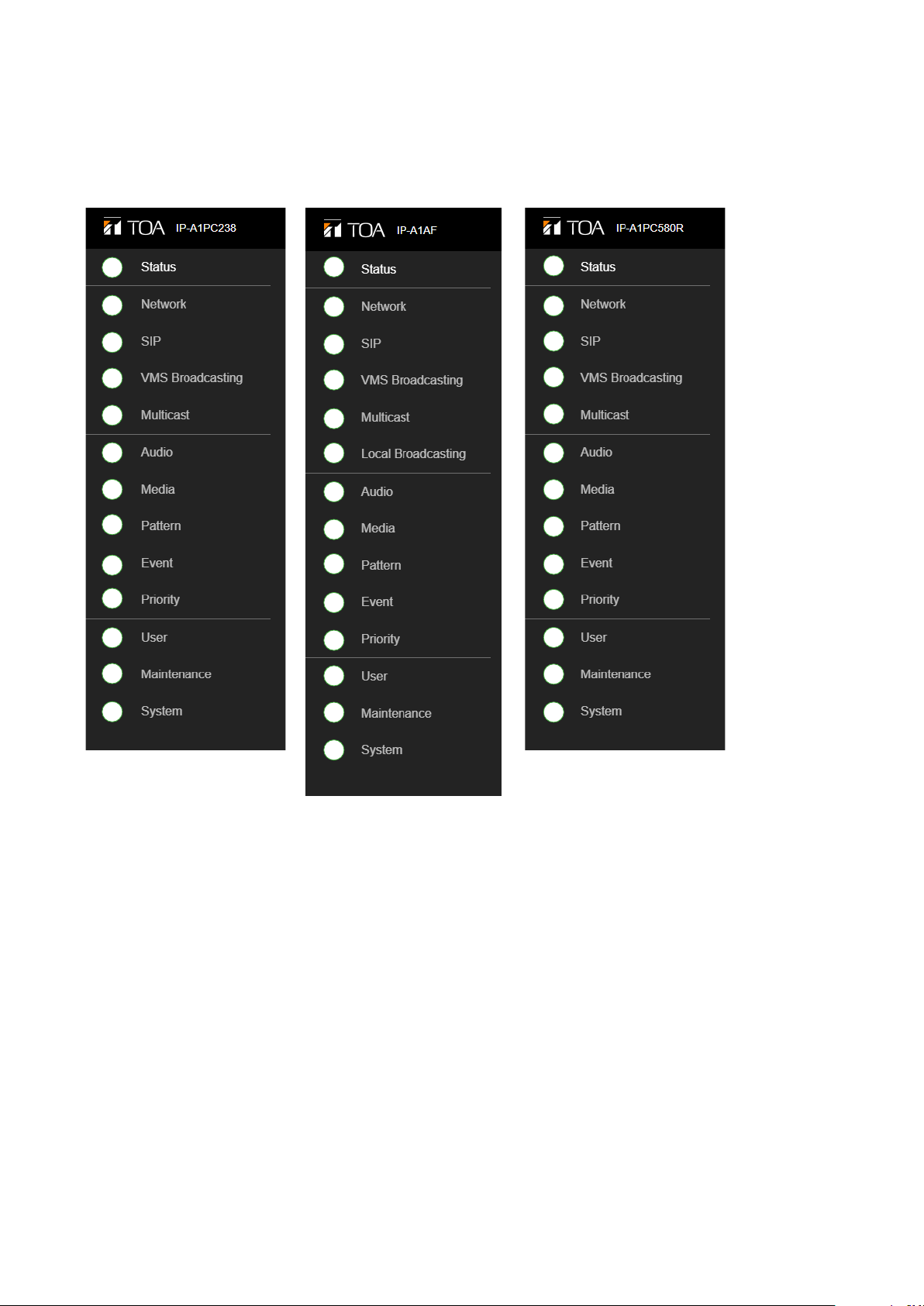Open the Local Broadcasting page
The image size is (924, 1306).
tap(413, 453)
